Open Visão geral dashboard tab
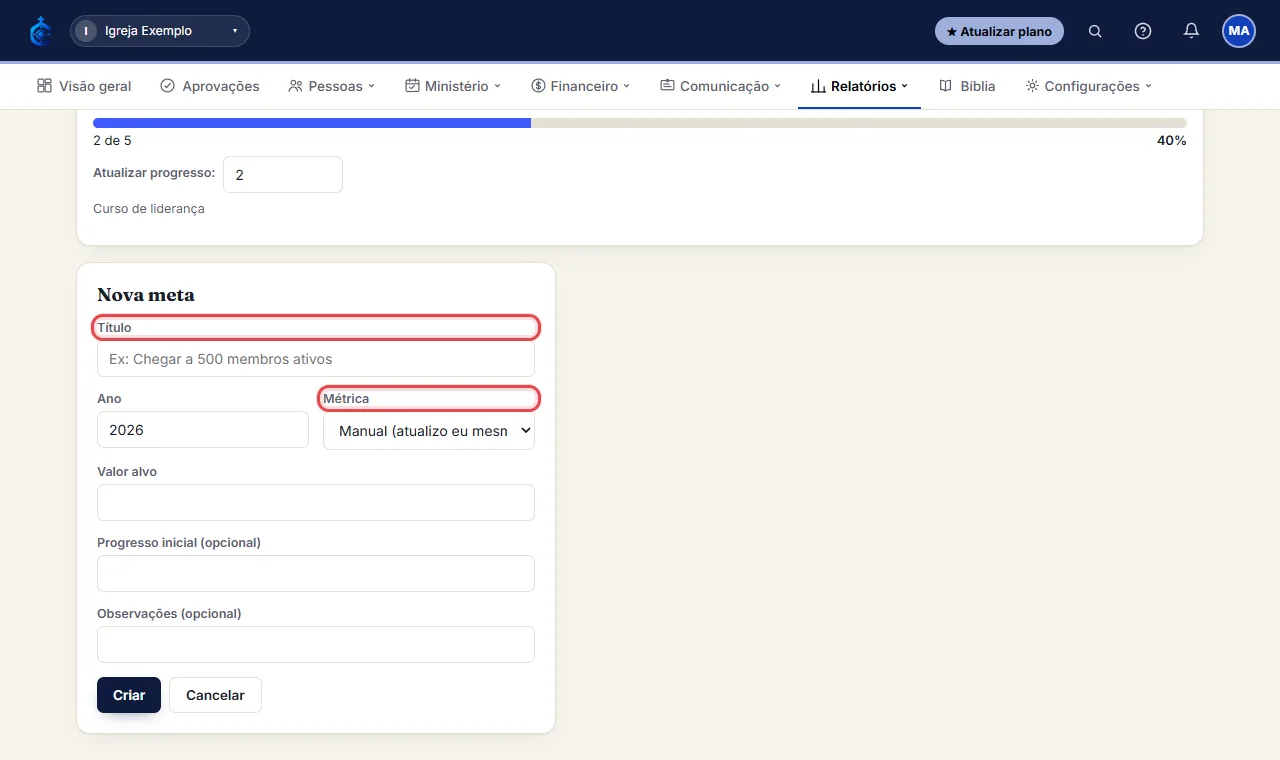The width and height of the screenshot is (1280, 760). pos(84,86)
